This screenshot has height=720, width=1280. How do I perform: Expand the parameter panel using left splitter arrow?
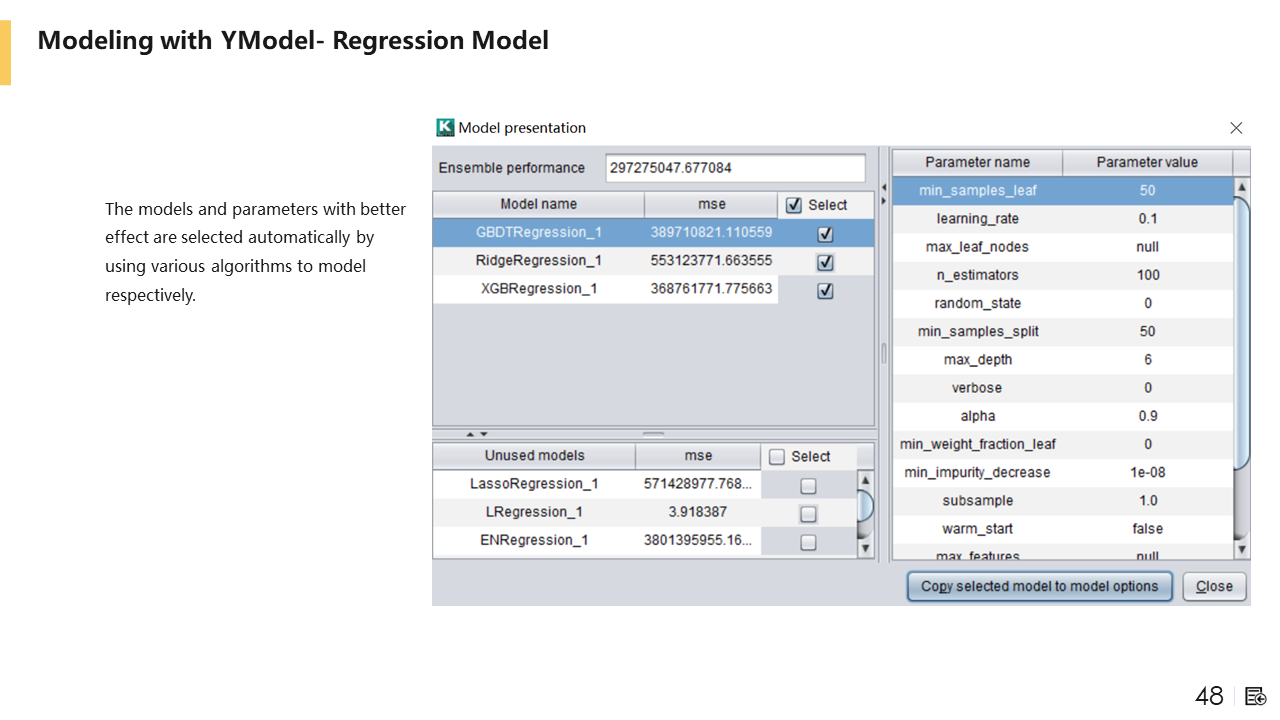pyautogui.click(x=883, y=187)
